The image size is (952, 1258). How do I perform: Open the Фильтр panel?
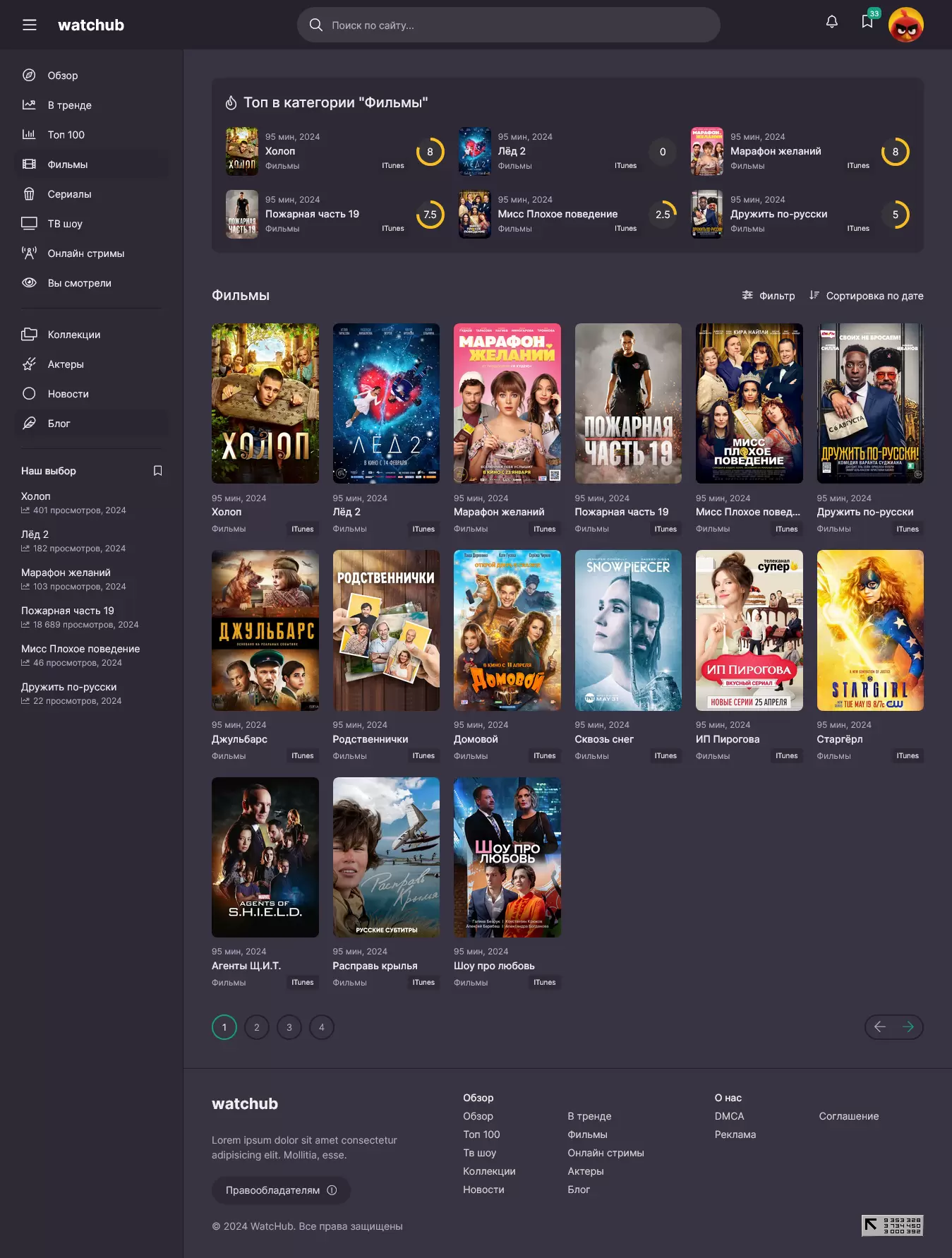[769, 296]
